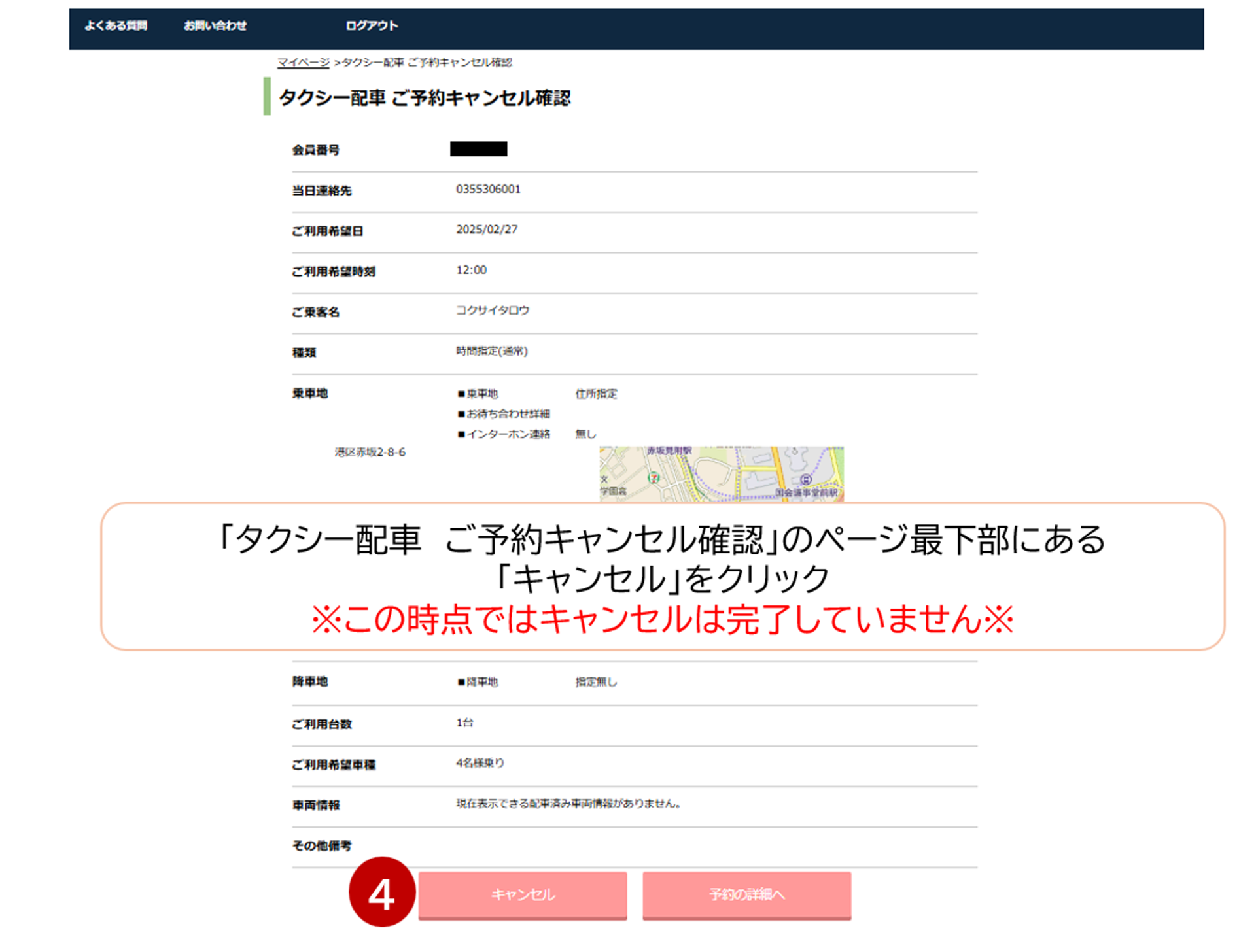This screenshot has height=952, width=1256.
Task: Select お問い合わせ in the top navigation
Action: (216, 25)
